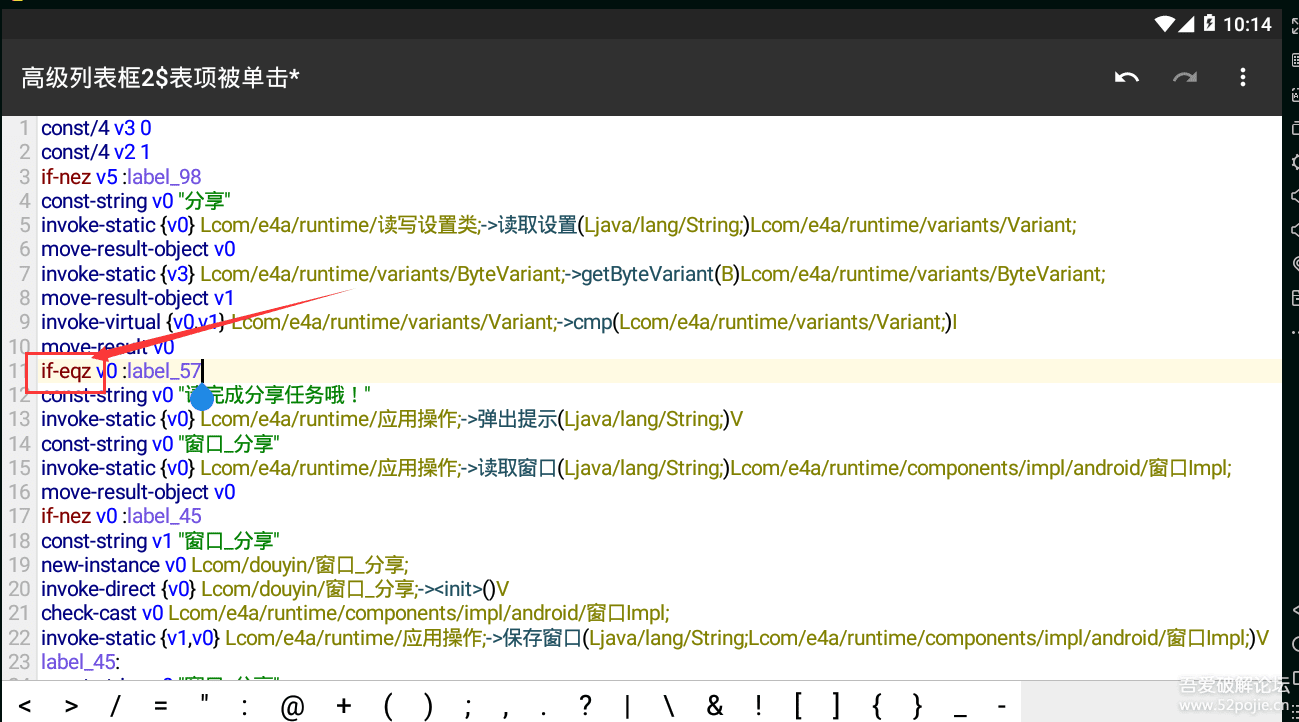The image size is (1299, 722).
Task: Tap 'getByteVariant' on line 7
Action: coord(650,274)
